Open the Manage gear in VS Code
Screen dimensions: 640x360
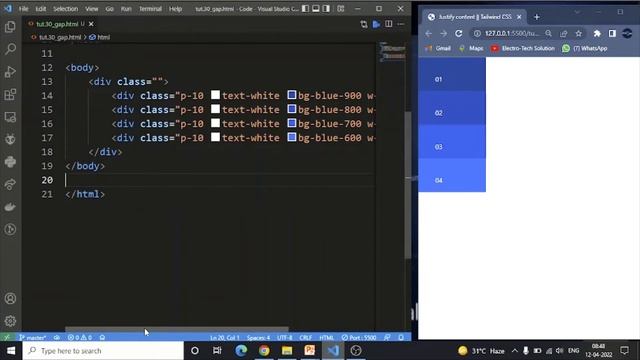10,321
